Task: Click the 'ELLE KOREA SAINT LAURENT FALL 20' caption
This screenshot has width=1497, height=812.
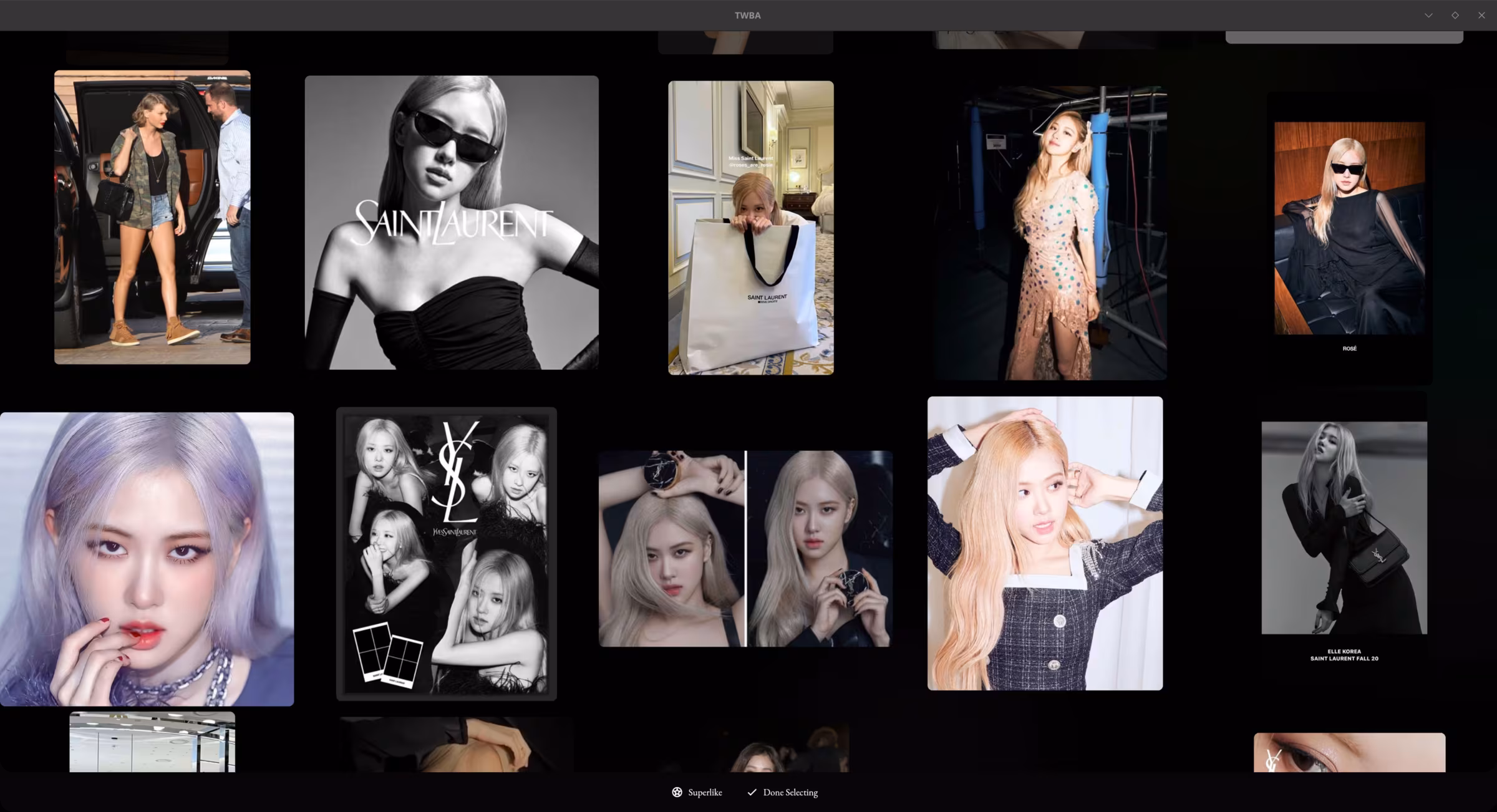Action: coord(1344,655)
